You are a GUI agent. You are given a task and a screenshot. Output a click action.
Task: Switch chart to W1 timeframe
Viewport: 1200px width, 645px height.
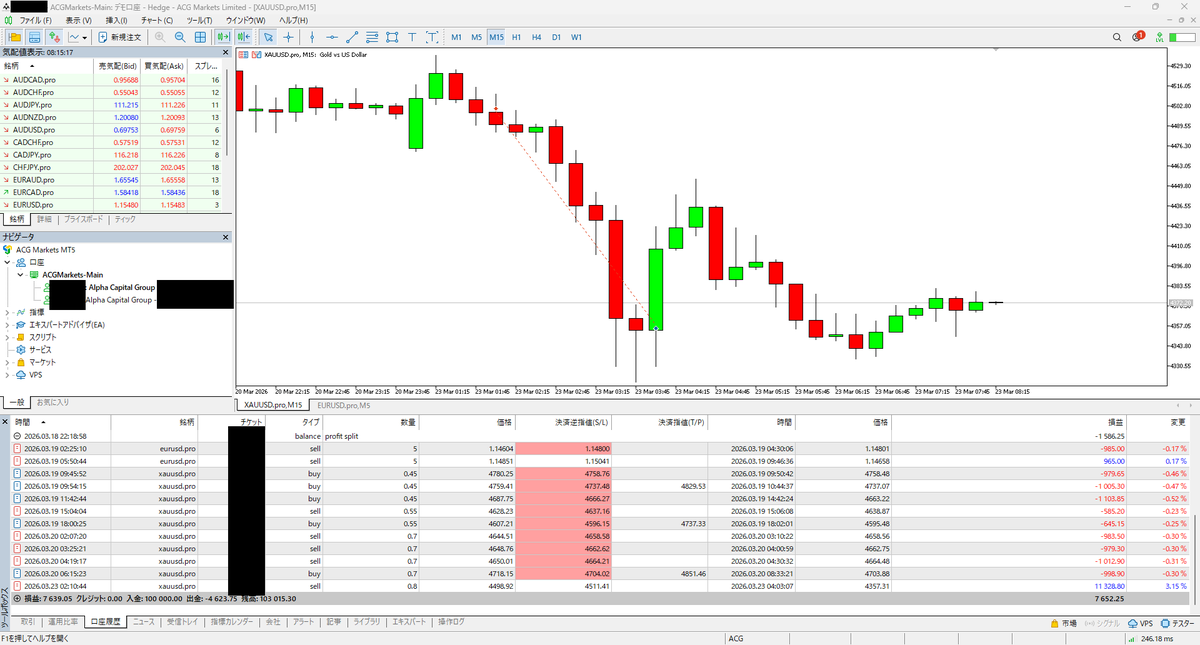[577, 38]
